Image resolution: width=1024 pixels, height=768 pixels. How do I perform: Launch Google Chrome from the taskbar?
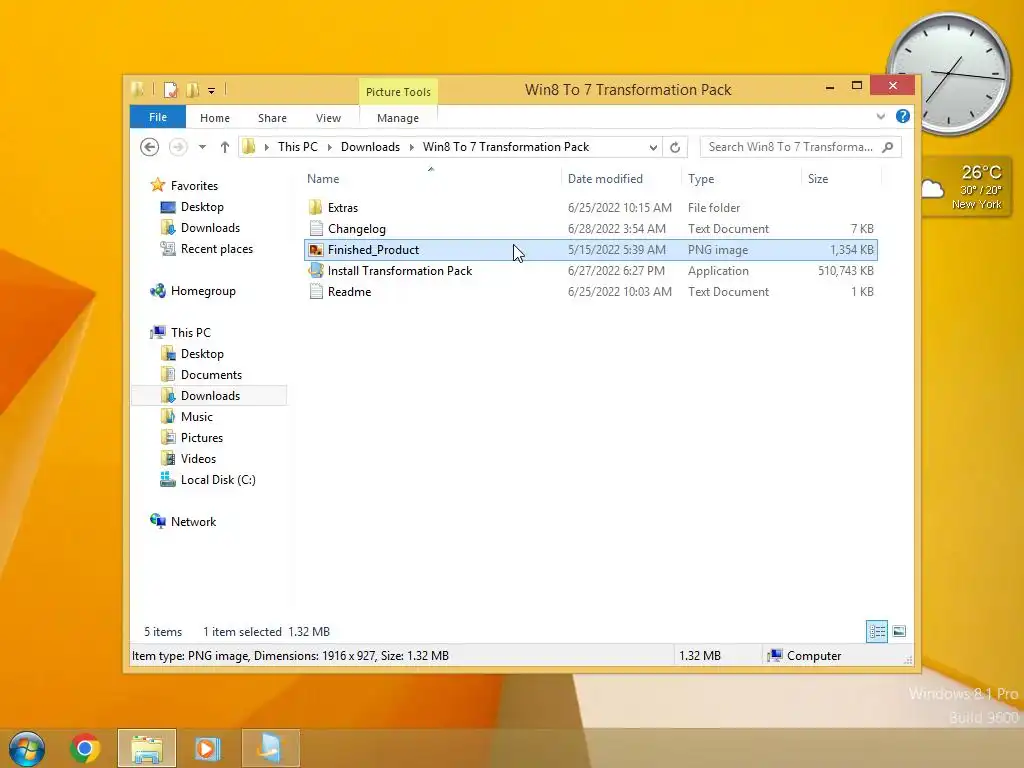[x=85, y=748]
